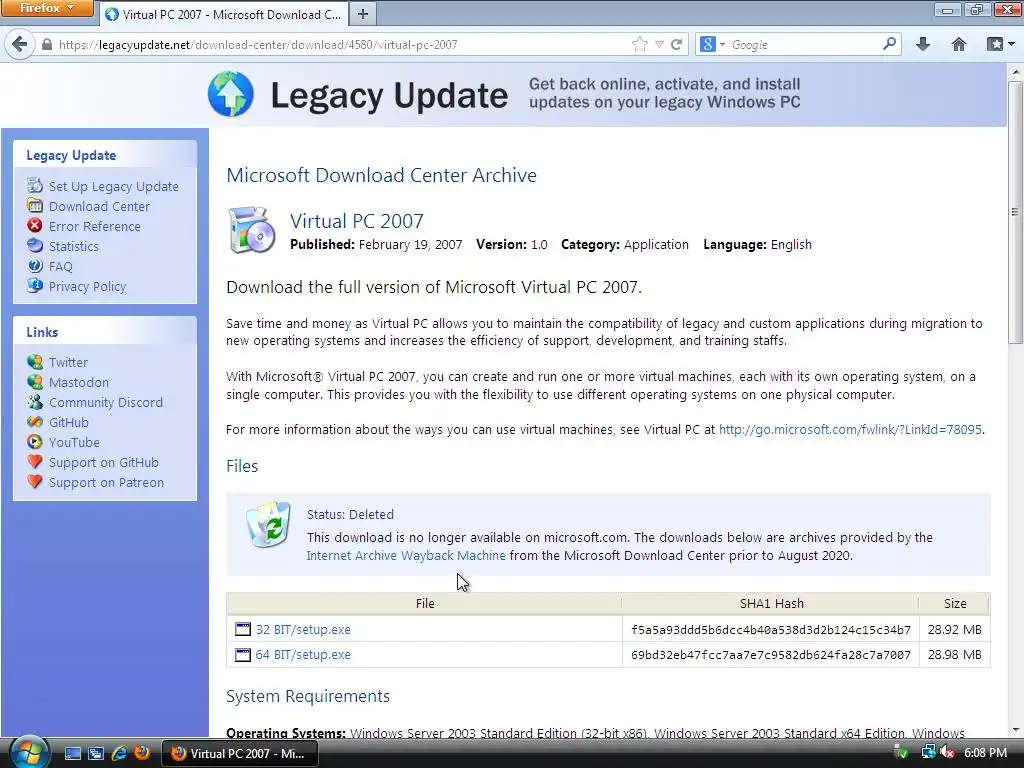Click the padlock site security icon
Image resolution: width=1024 pixels, height=768 pixels.
point(46,44)
